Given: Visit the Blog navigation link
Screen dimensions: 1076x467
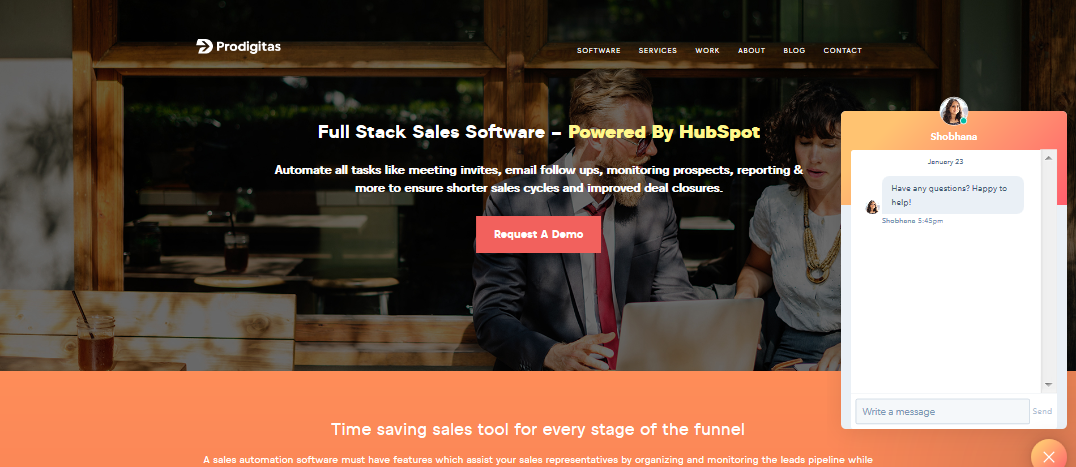Looking at the screenshot, I should pos(794,51).
